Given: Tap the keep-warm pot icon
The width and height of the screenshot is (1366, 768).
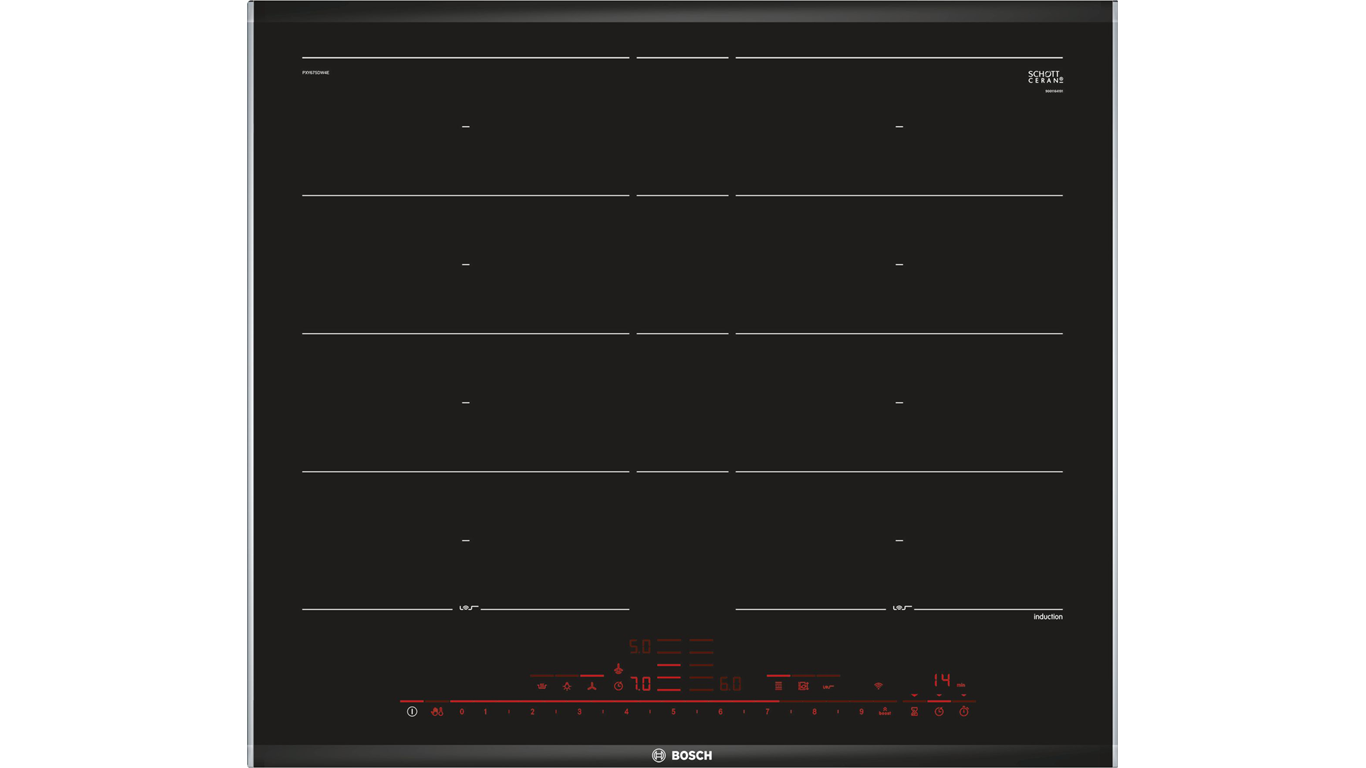Looking at the screenshot, I should [x=542, y=686].
